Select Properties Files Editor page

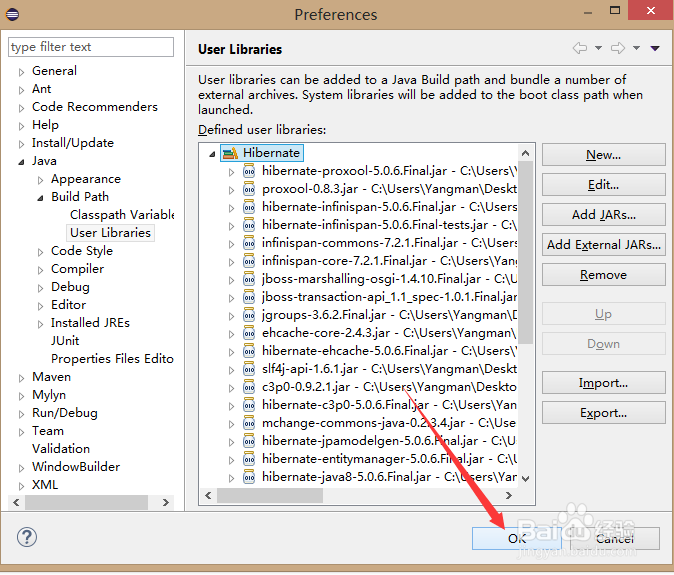112,359
